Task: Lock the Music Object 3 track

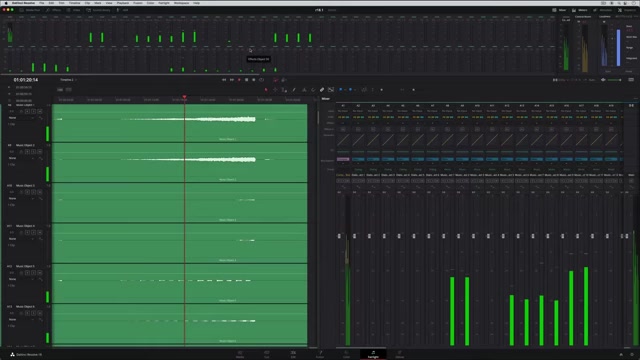Action: click(x=21, y=192)
